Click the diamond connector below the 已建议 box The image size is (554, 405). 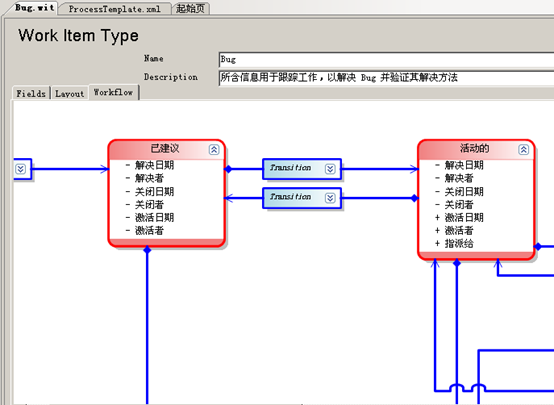(x=147, y=250)
